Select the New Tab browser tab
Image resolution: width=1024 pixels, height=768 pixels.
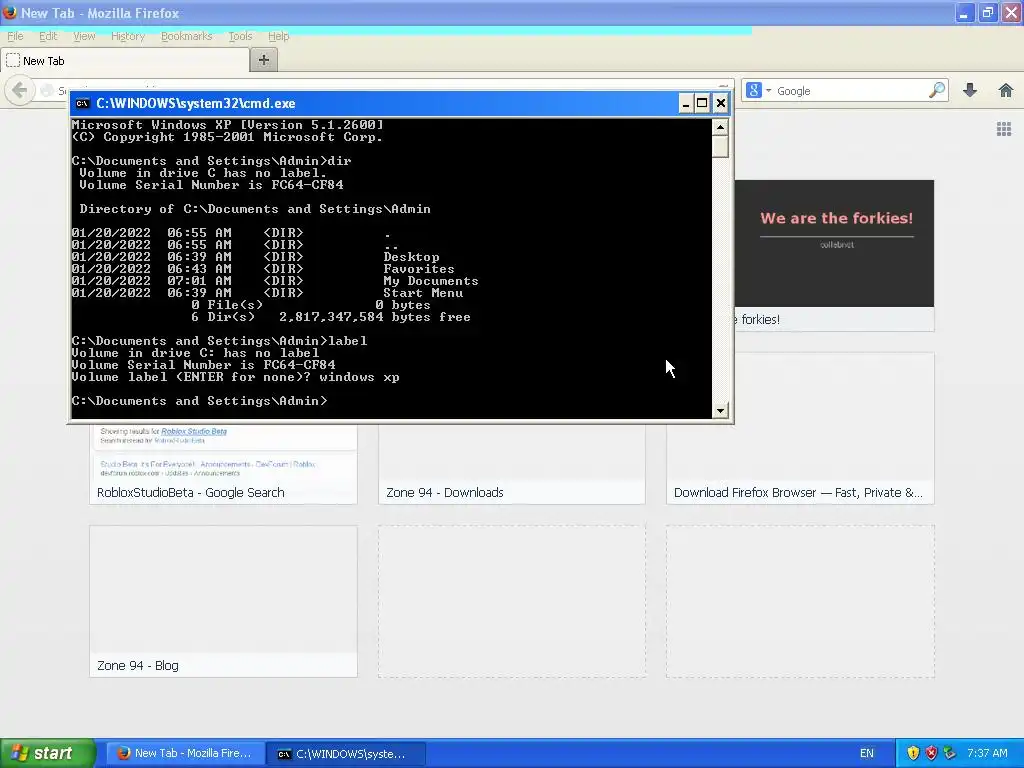[124, 61]
